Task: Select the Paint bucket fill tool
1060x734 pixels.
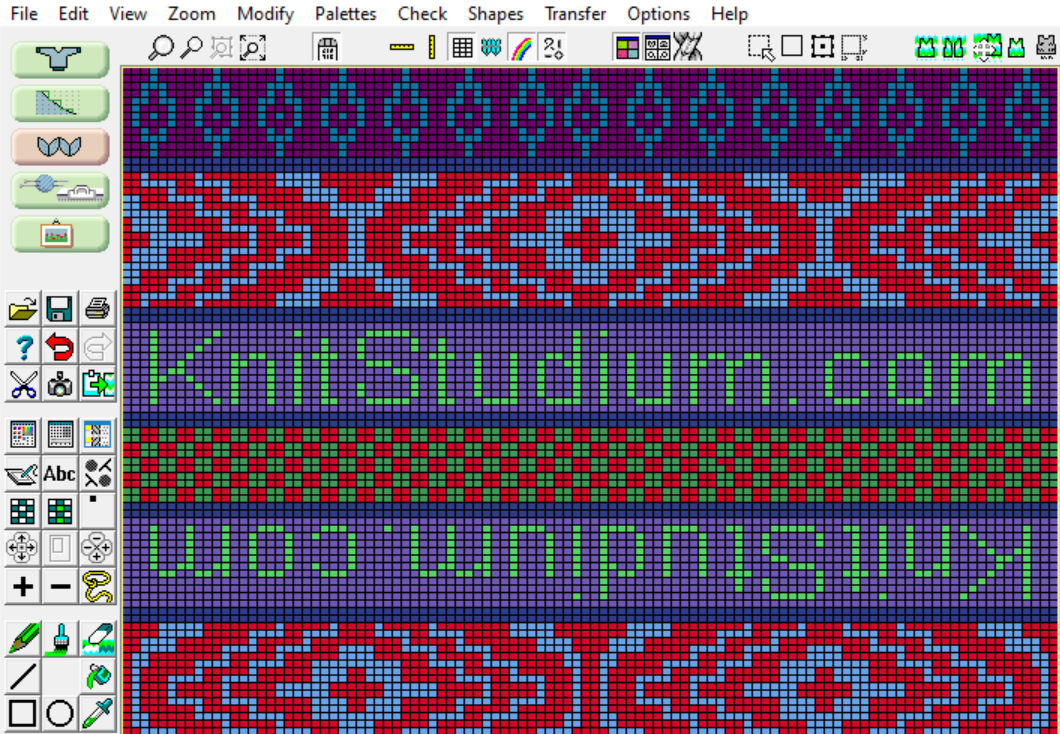Action: coord(98,675)
